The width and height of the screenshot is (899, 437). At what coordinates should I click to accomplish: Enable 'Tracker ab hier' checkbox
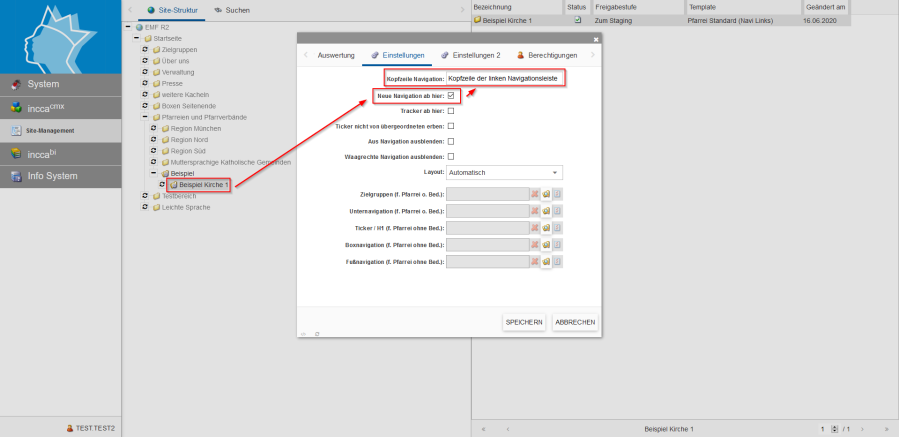pos(451,111)
